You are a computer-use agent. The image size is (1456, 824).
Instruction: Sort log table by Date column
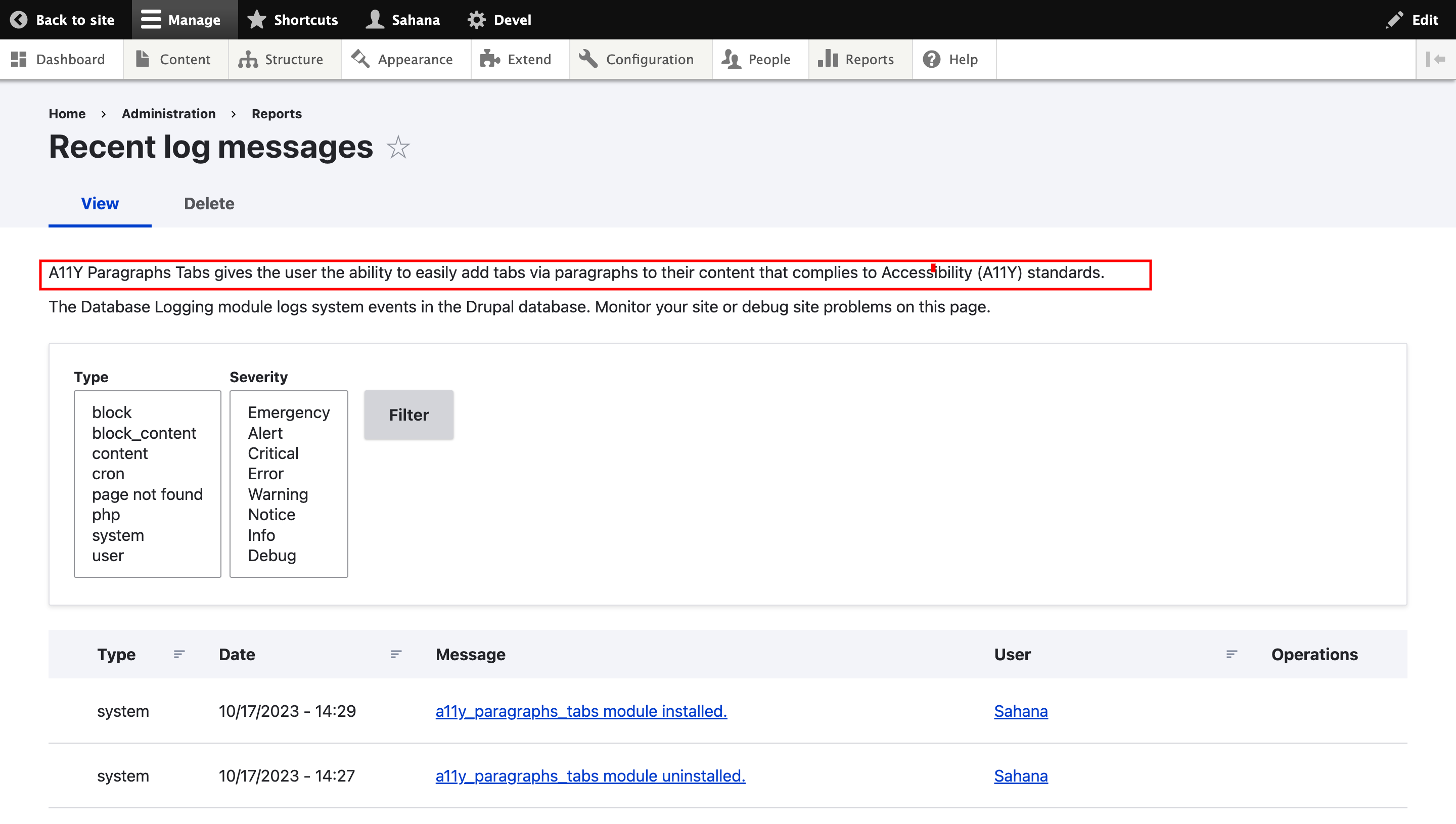pyautogui.click(x=237, y=654)
